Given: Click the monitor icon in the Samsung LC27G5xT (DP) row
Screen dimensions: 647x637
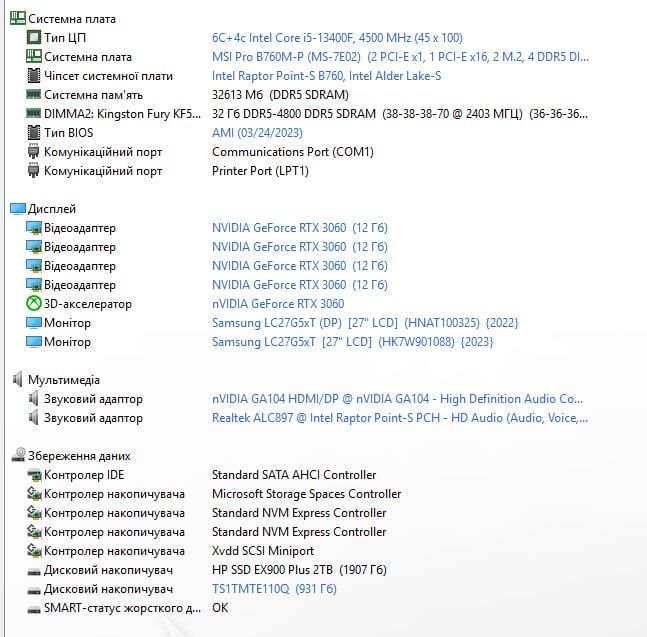Looking at the screenshot, I should 34,323.
